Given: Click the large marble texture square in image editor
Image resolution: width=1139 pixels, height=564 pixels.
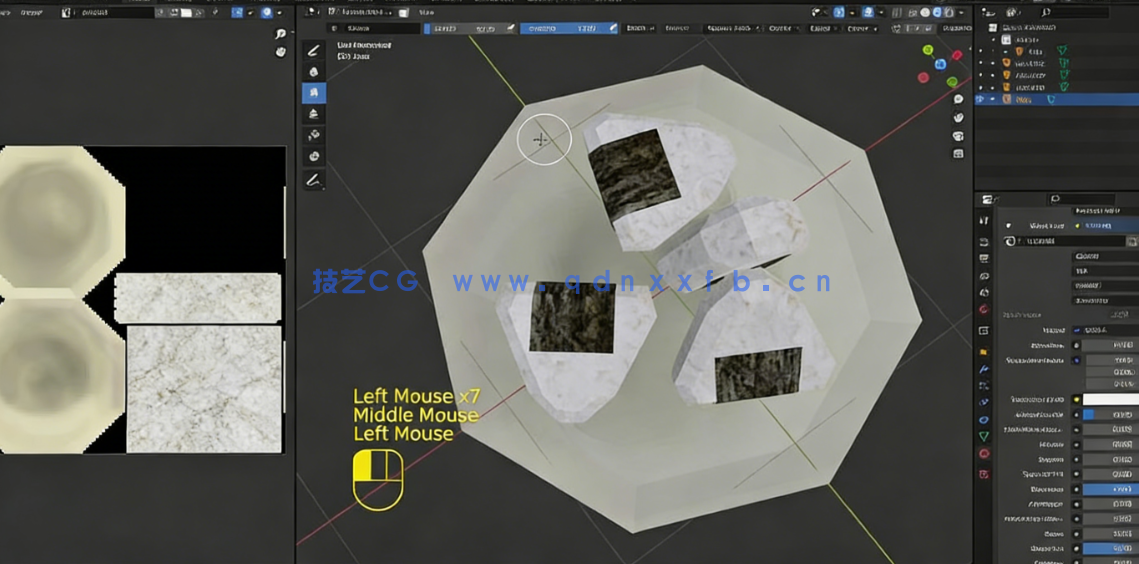Looking at the screenshot, I should click(203, 389).
